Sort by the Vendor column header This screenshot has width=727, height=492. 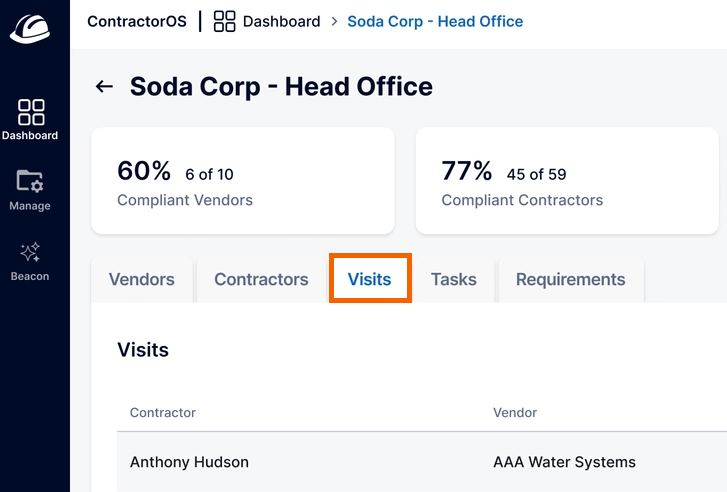pyautogui.click(x=515, y=412)
